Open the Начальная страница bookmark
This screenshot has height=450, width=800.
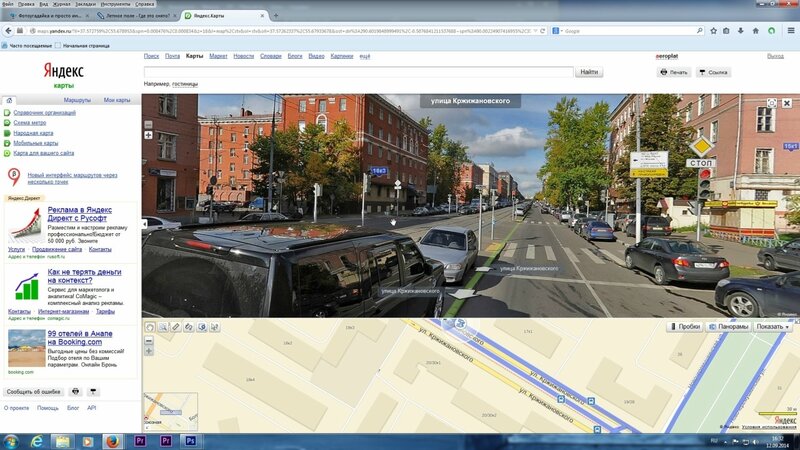[x=82, y=45]
